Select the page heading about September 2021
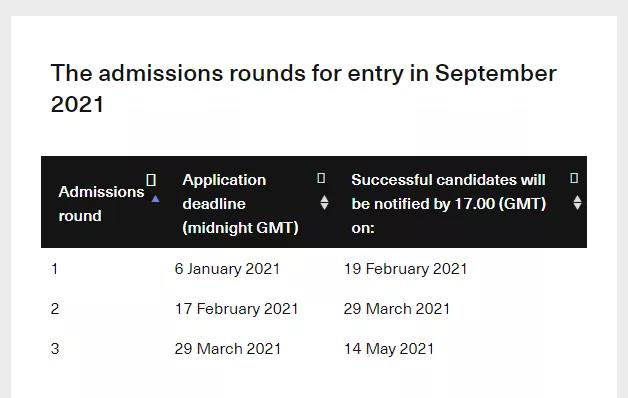The height and width of the screenshot is (398, 628). click(304, 88)
